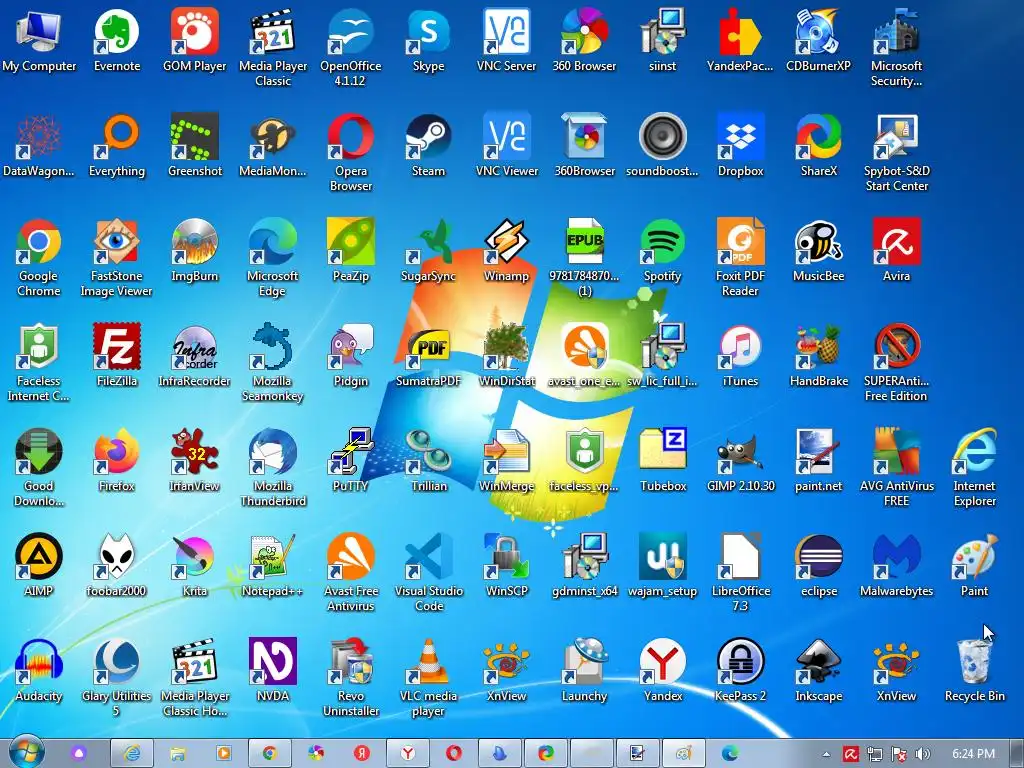Viewport: 1024px width, 768px height.
Task: Open the PuTTY desktop icon
Action: tap(351, 461)
